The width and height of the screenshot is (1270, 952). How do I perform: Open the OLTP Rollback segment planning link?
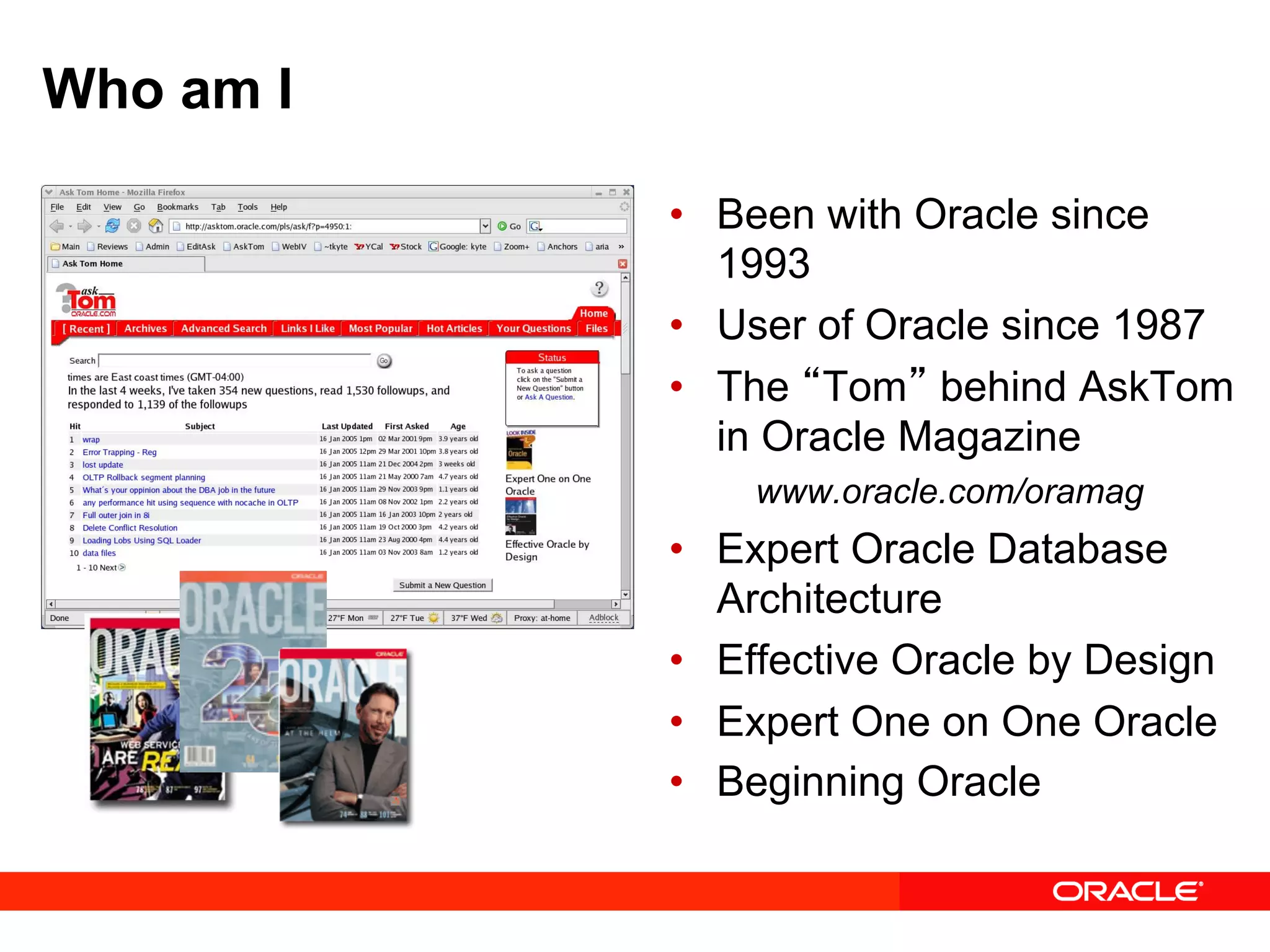tap(143, 477)
